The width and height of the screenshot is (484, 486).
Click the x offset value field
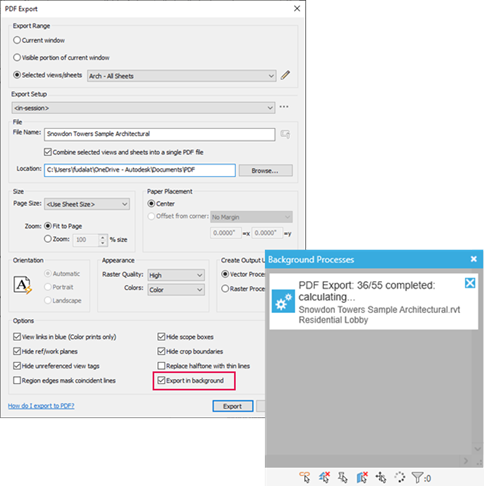[x=226, y=233]
